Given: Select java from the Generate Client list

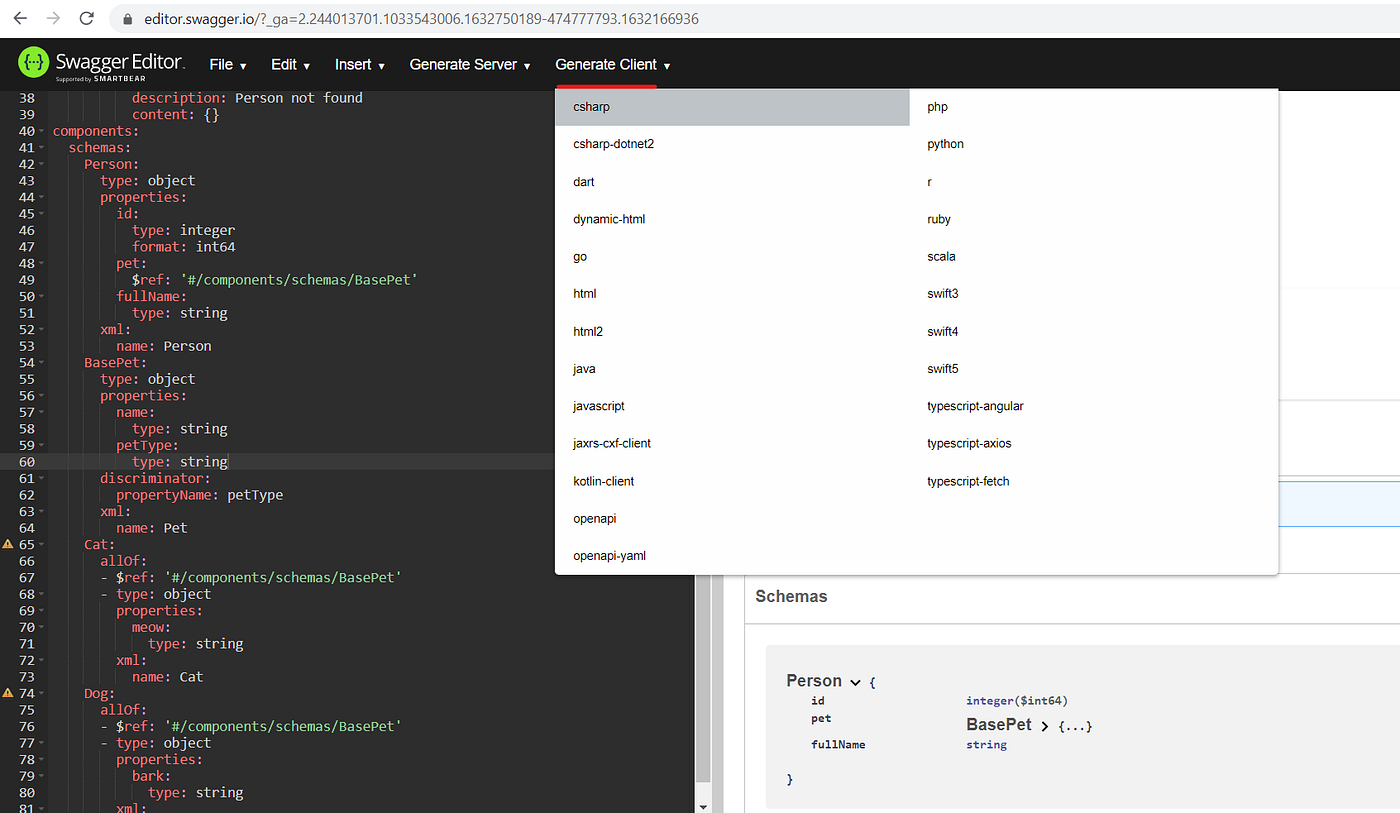Looking at the screenshot, I should [584, 368].
